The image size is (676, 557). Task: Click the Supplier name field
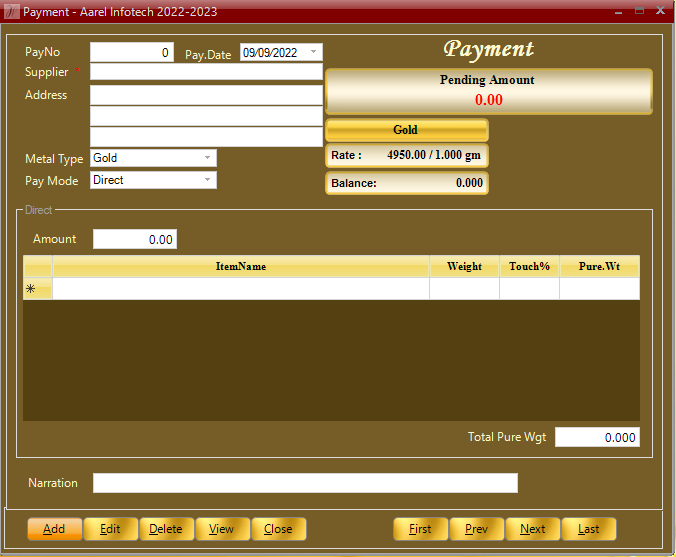[206, 72]
